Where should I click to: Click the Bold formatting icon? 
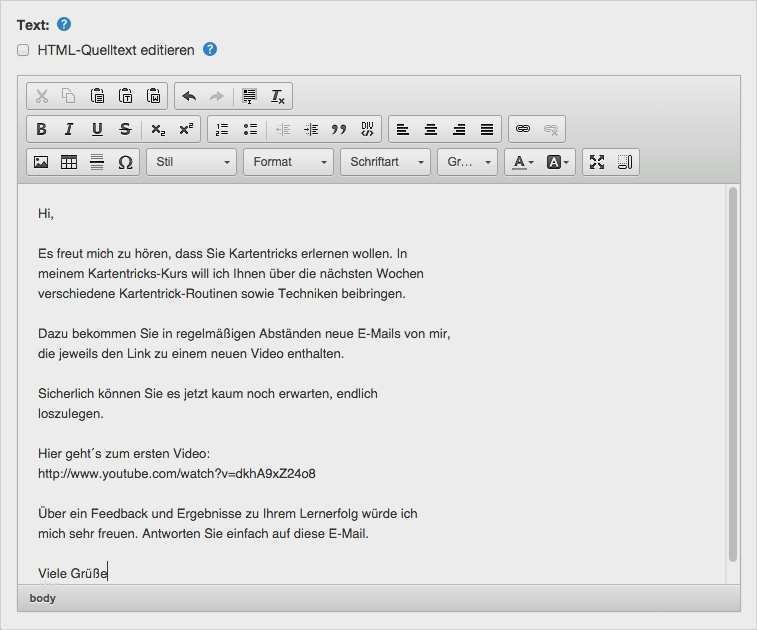(x=42, y=129)
